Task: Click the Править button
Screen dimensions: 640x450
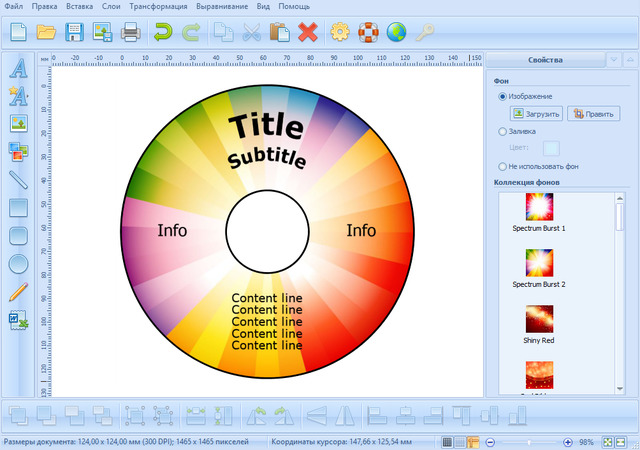Action: [x=593, y=114]
